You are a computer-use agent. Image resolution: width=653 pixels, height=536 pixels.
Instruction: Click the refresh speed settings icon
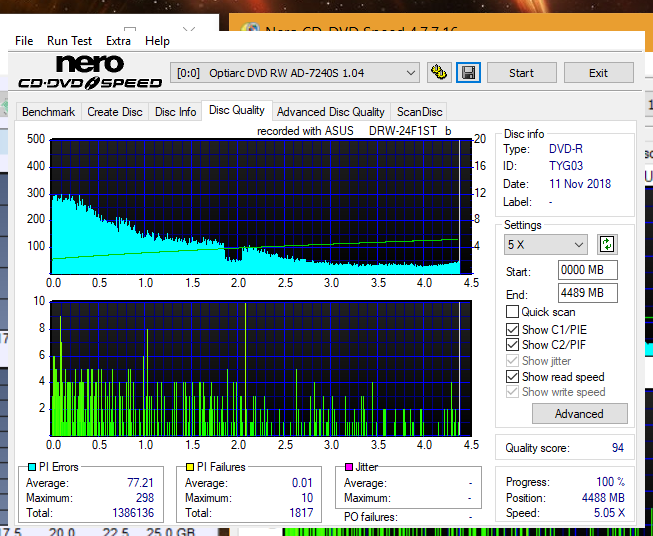tap(607, 244)
